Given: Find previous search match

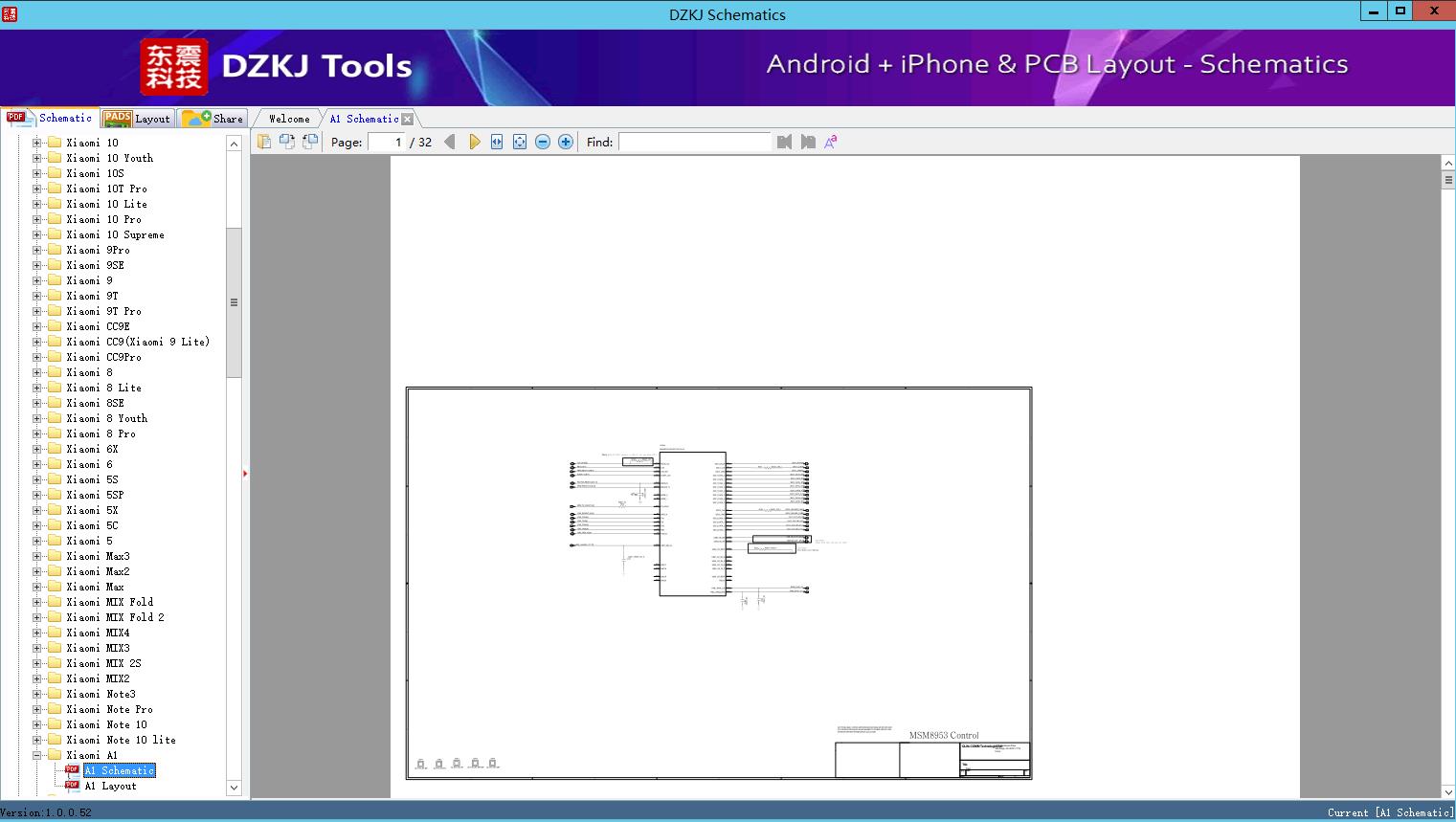Looking at the screenshot, I should tap(785, 142).
